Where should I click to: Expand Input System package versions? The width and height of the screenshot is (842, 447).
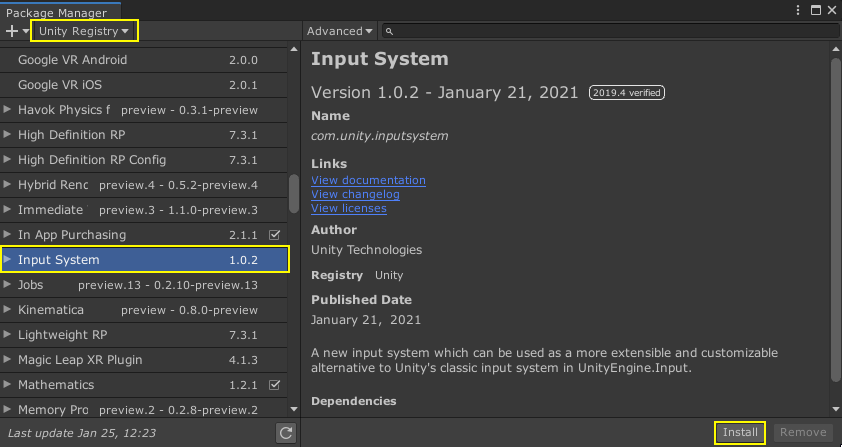click(7, 259)
